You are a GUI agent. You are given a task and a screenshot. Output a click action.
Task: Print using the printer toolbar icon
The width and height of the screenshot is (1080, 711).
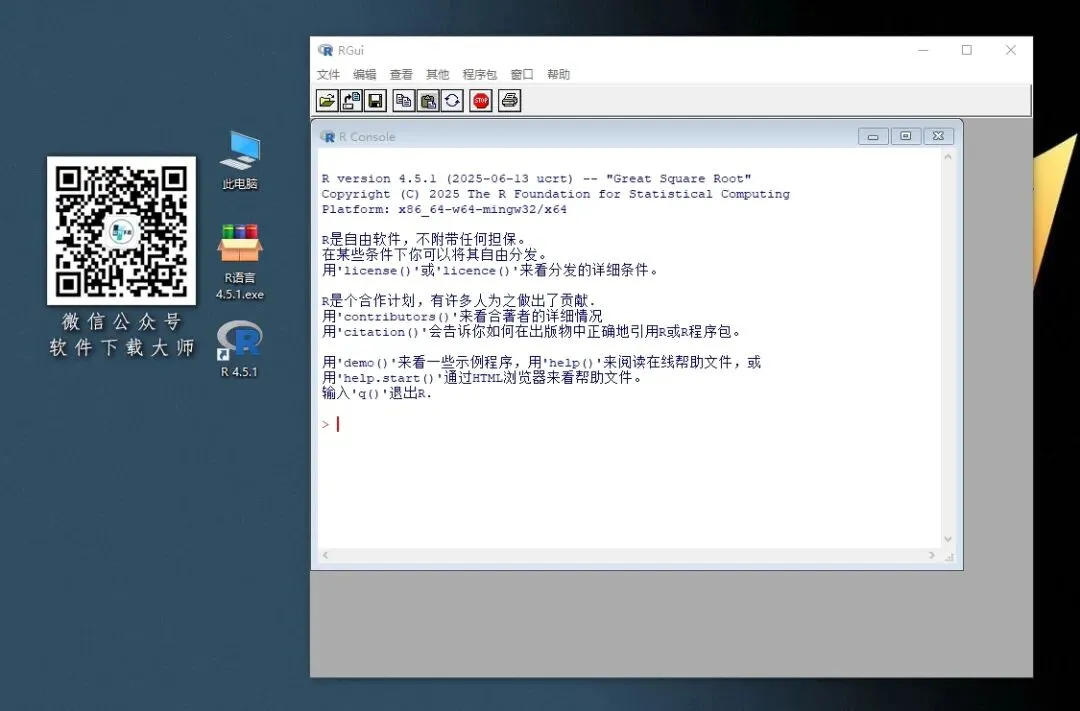[x=510, y=101]
